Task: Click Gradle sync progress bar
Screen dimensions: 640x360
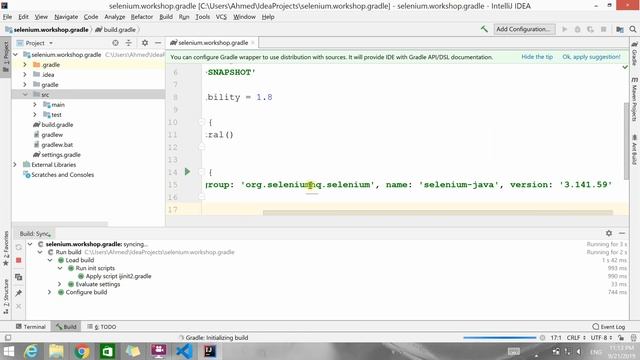Action: click(x=499, y=338)
